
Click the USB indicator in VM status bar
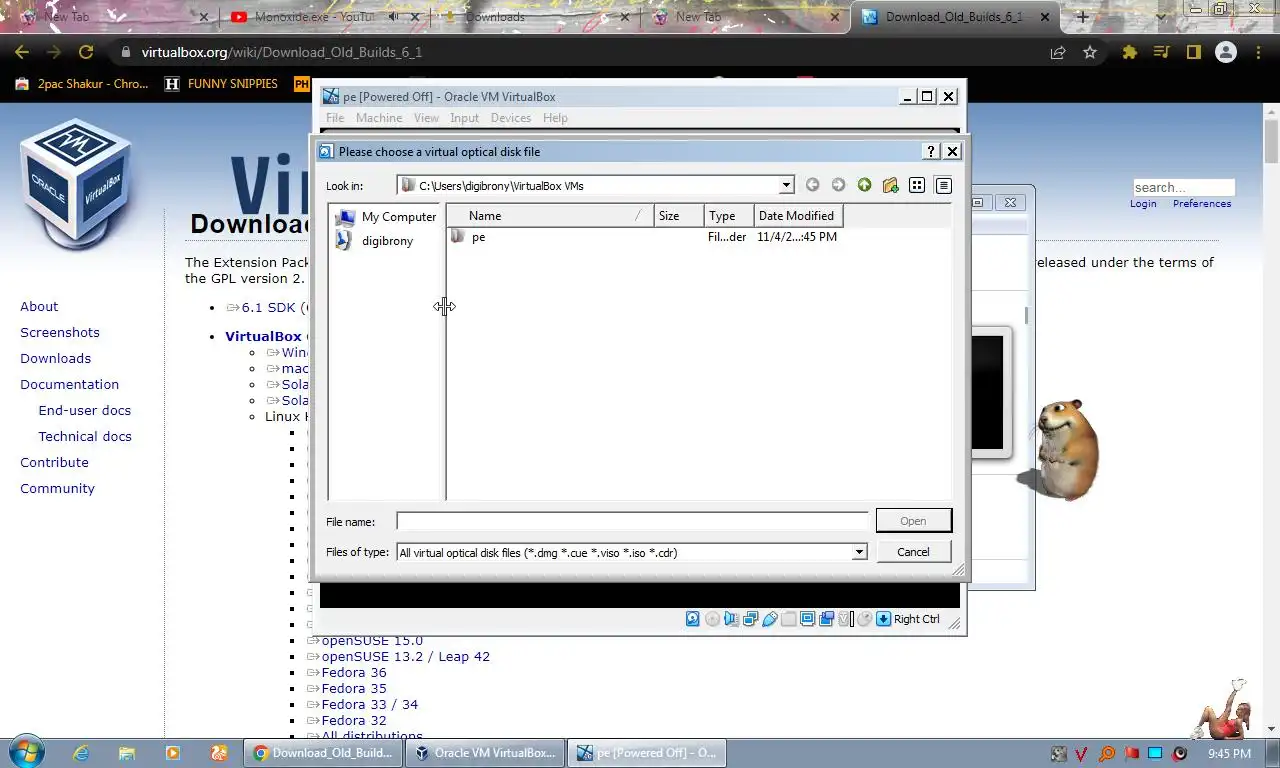769,619
